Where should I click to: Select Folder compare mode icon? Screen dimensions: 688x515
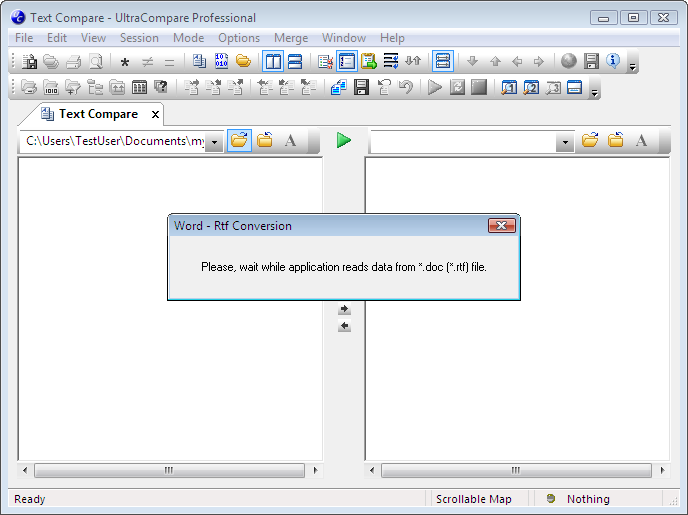click(243, 61)
